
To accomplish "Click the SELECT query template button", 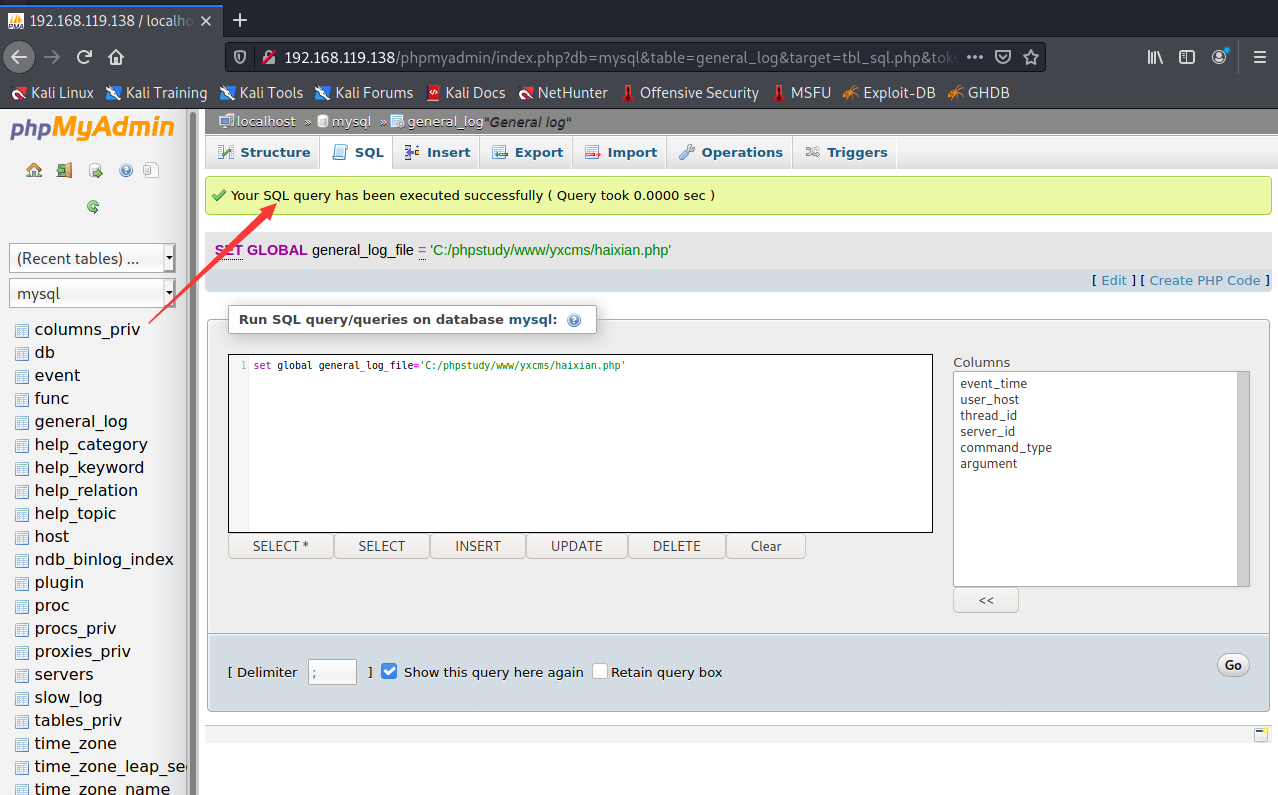I will click(x=382, y=546).
